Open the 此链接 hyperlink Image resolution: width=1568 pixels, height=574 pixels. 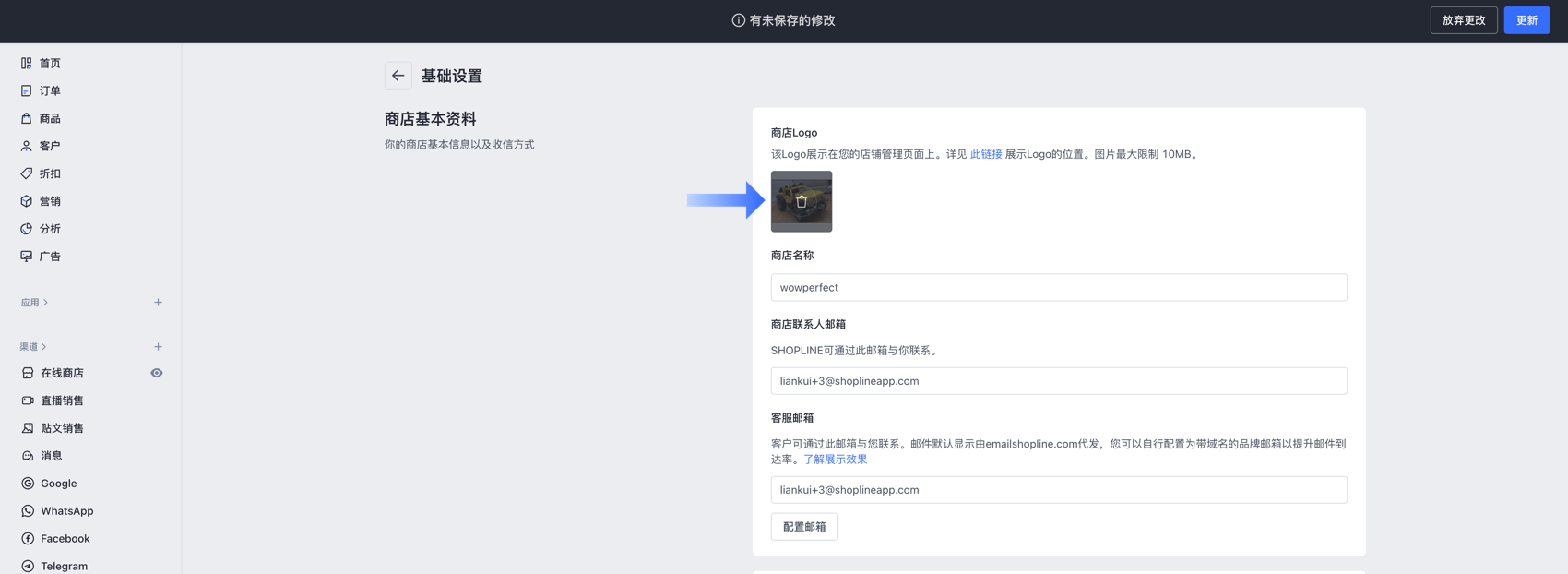[x=986, y=154]
